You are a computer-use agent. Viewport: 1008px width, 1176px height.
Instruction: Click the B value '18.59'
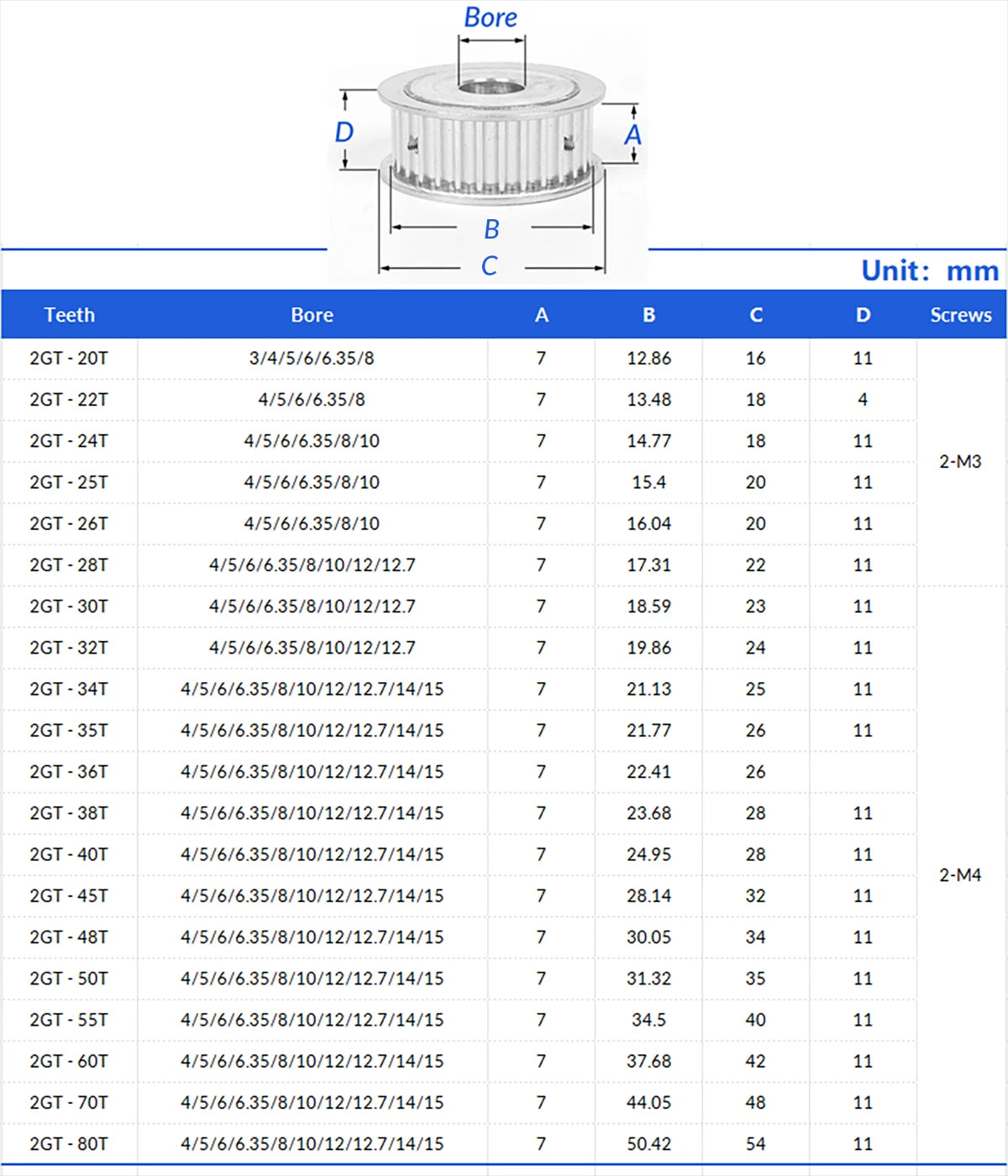click(648, 606)
